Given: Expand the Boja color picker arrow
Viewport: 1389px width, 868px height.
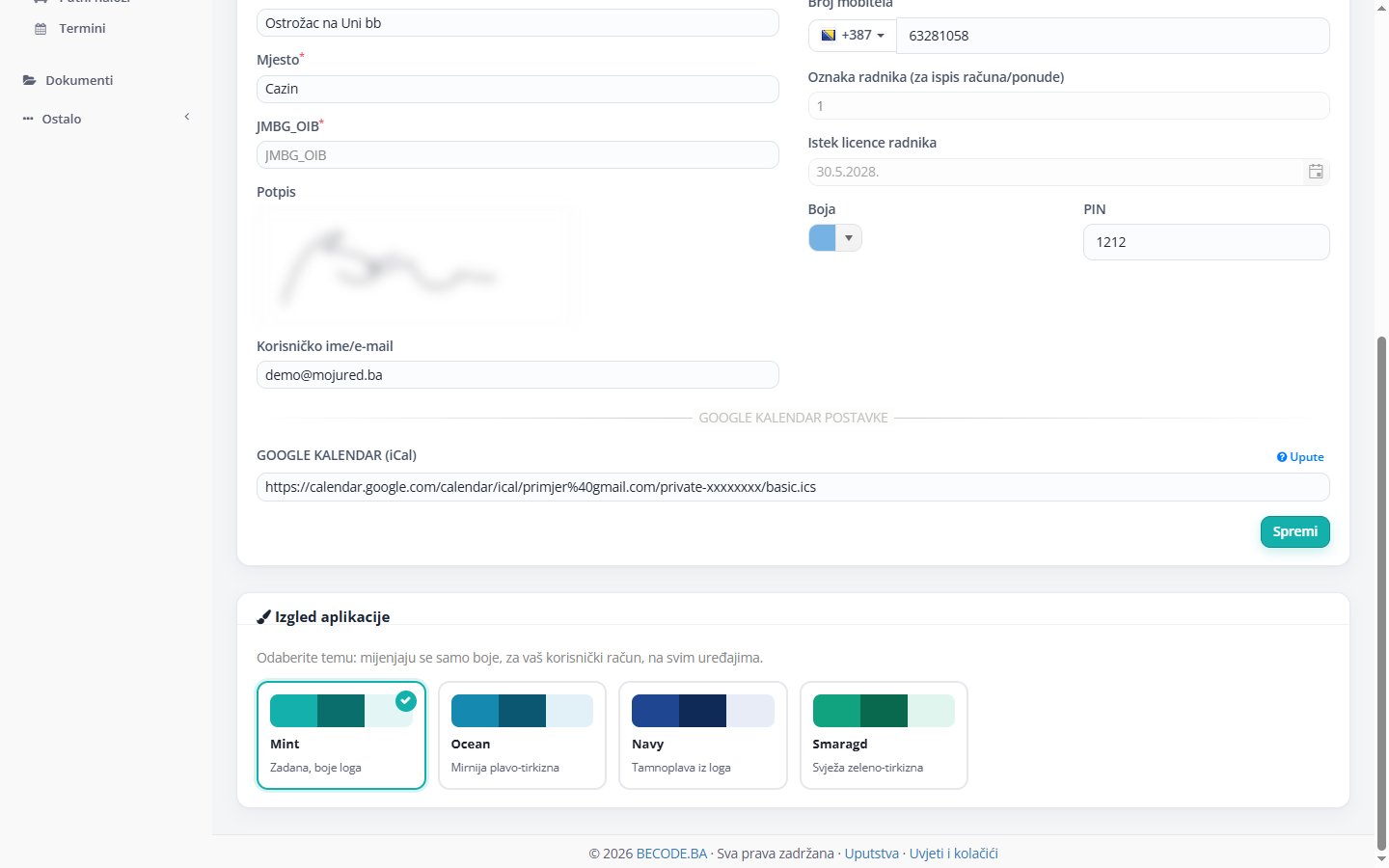Looking at the screenshot, I should [849, 238].
